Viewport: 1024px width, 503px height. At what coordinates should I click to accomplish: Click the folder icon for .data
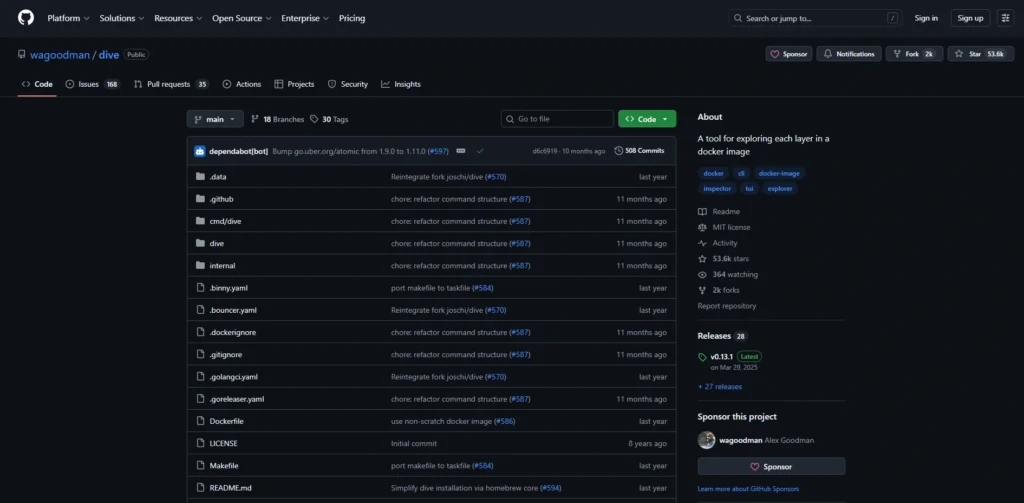click(x=200, y=176)
